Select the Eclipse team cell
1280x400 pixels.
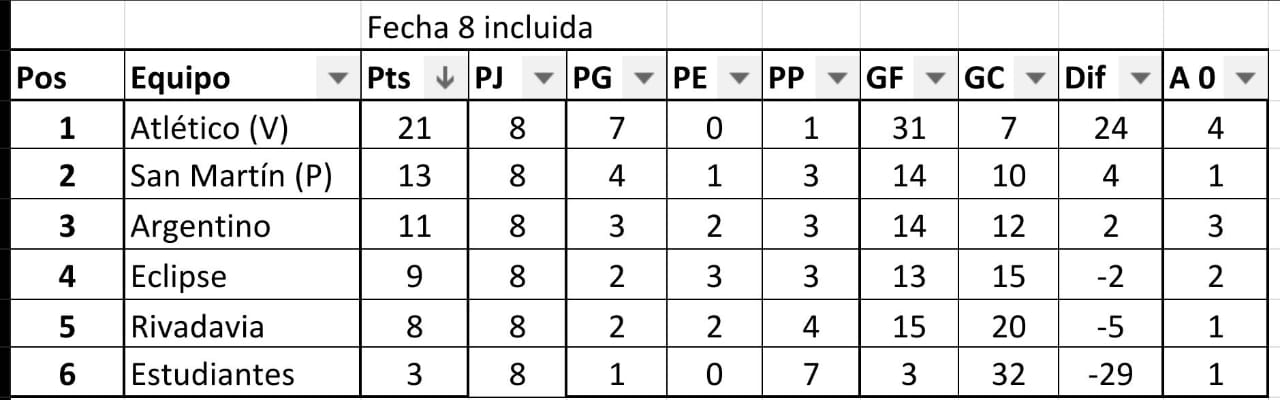pos(243,276)
